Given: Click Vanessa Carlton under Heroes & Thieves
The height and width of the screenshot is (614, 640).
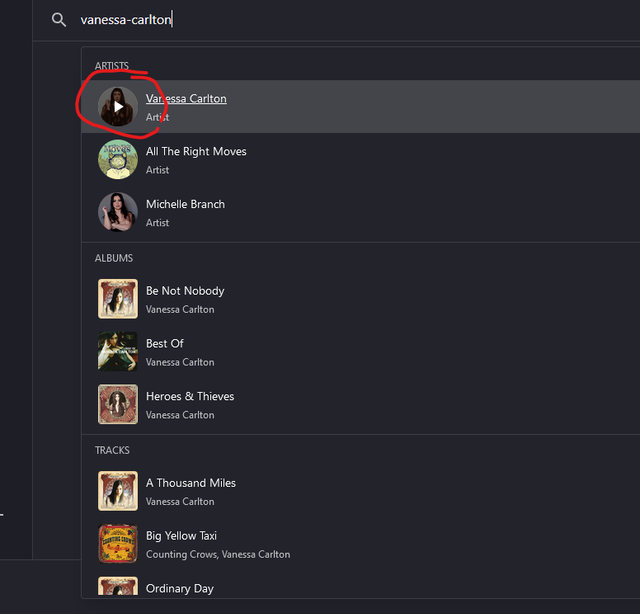Looking at the screenshot, I should (x=180, y=415).
